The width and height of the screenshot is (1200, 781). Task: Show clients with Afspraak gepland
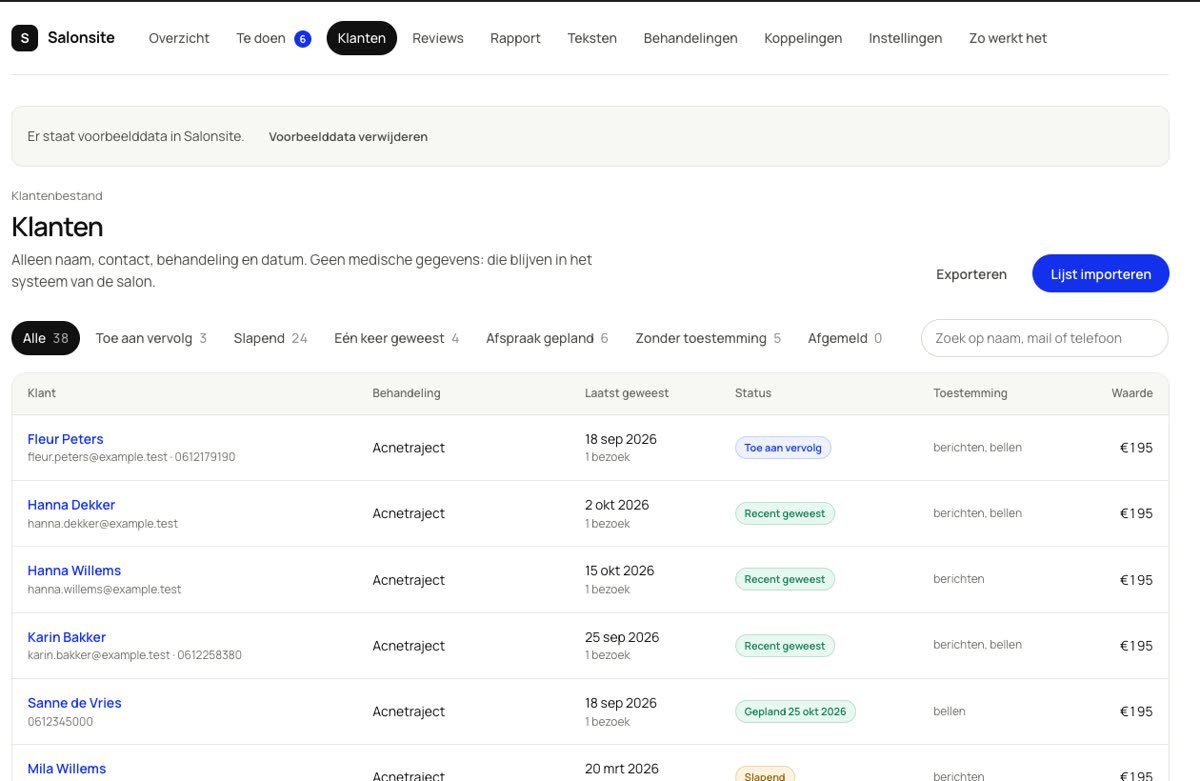[547, 338]
